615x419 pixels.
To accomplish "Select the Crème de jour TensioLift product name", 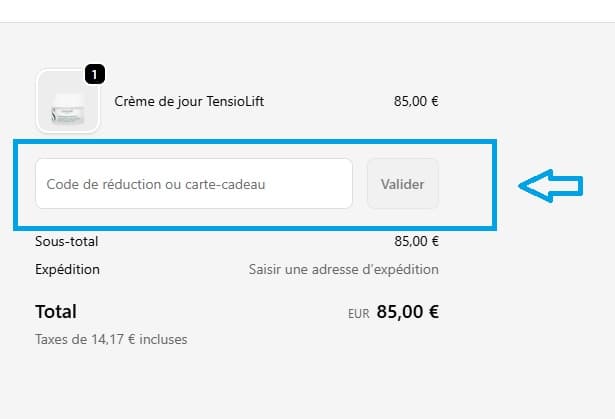I will click(189, 101).
